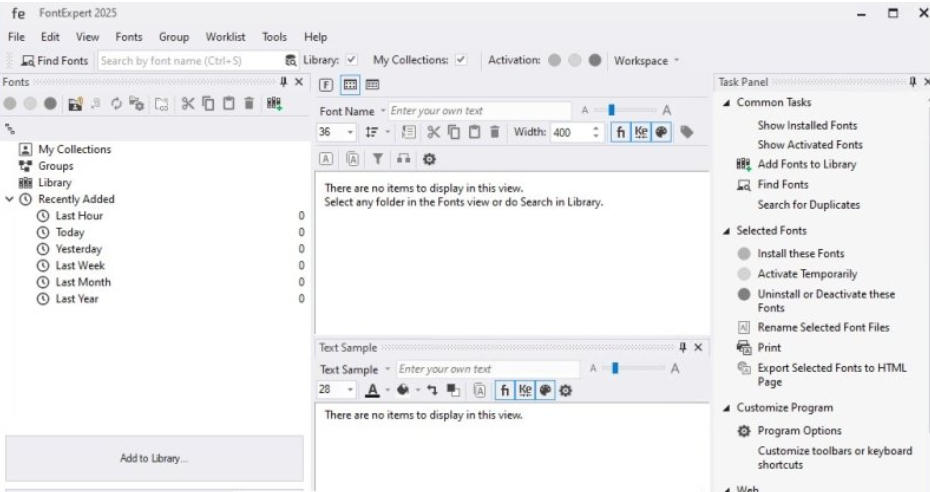This screenshot has height=492, width=930.
Task: Pin the Fonts panel with the pushpin icon
Action: click(x=284, y=82)
